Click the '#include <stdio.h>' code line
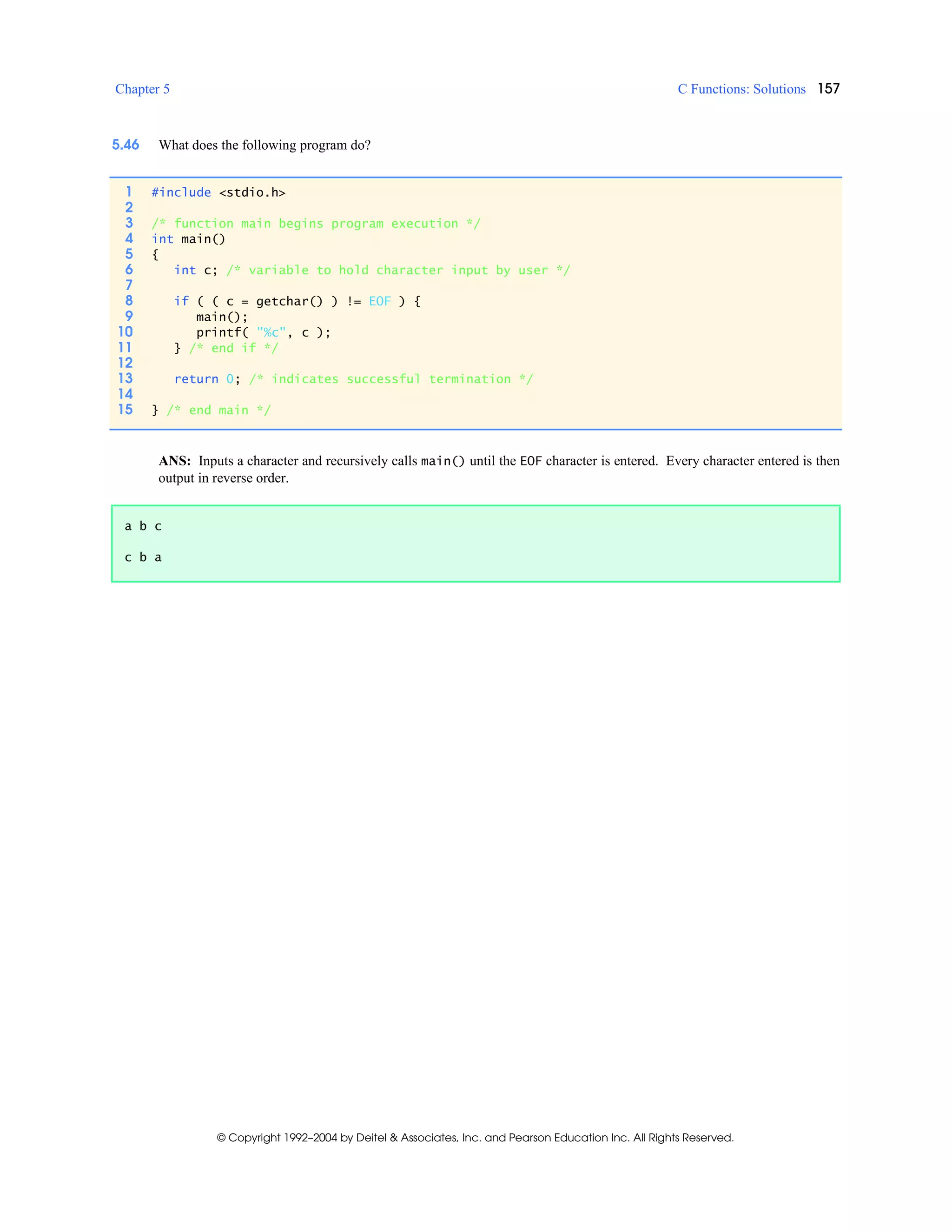 (x=218, y=192)
